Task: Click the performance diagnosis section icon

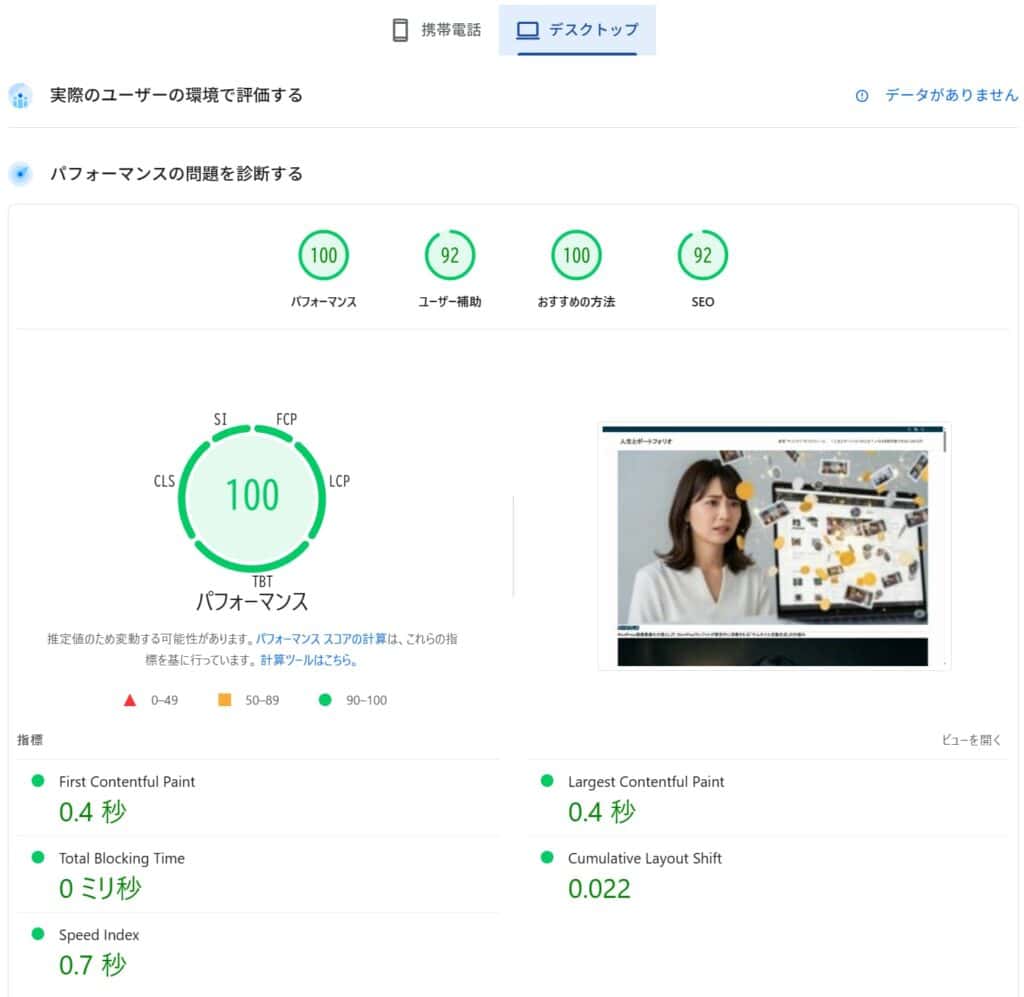Action: (x=20, y=174)
